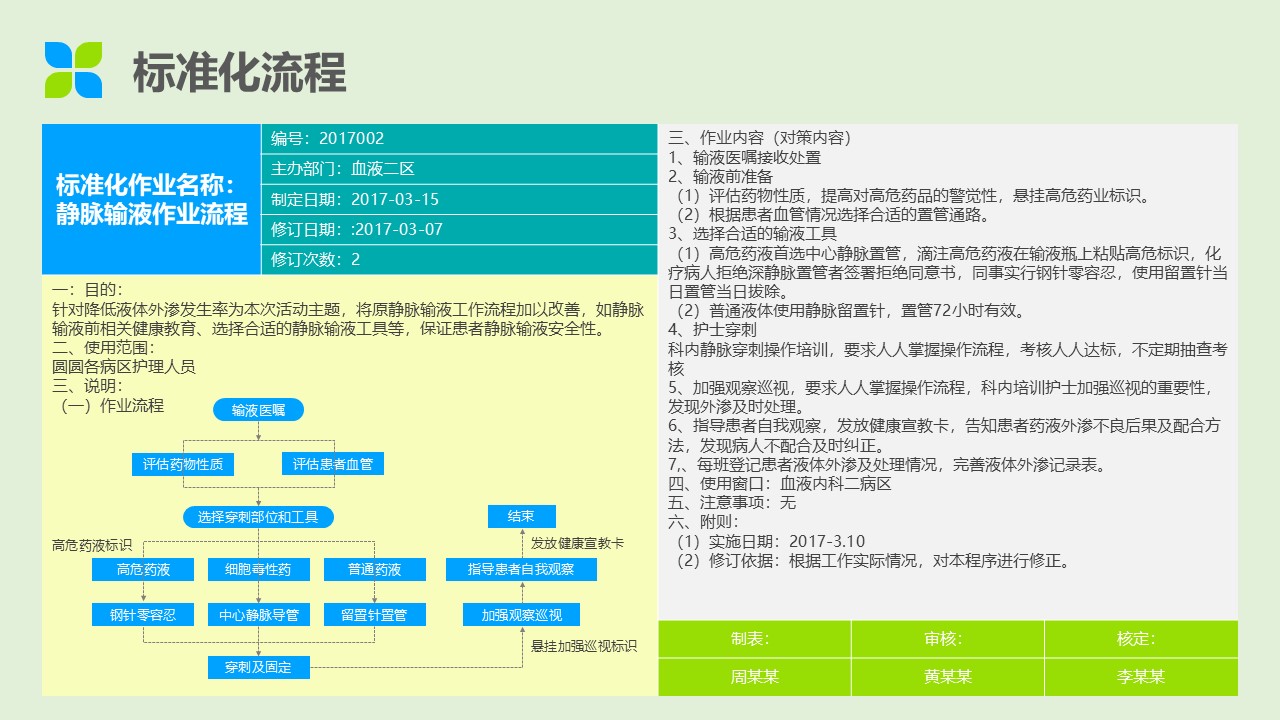Viewport: 1280px width, 720px height.
Task: Select the 选择穿刺部位和工具 node
Action: [258, 517]
